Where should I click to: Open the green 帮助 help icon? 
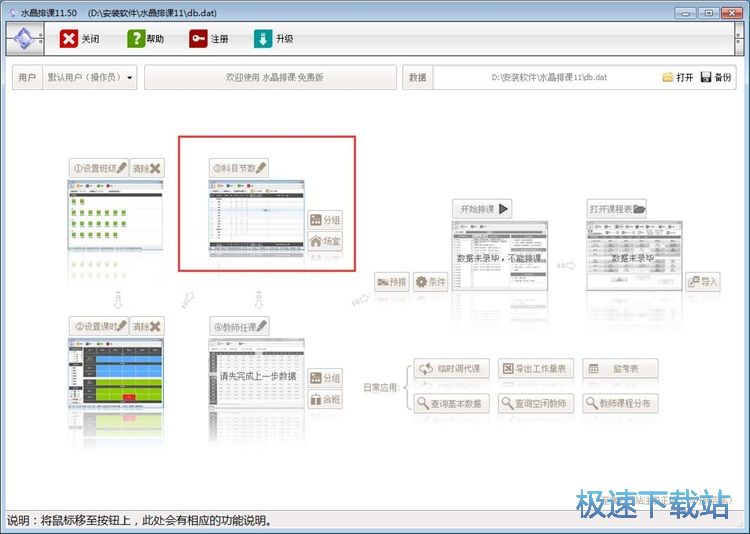point(136,39)
